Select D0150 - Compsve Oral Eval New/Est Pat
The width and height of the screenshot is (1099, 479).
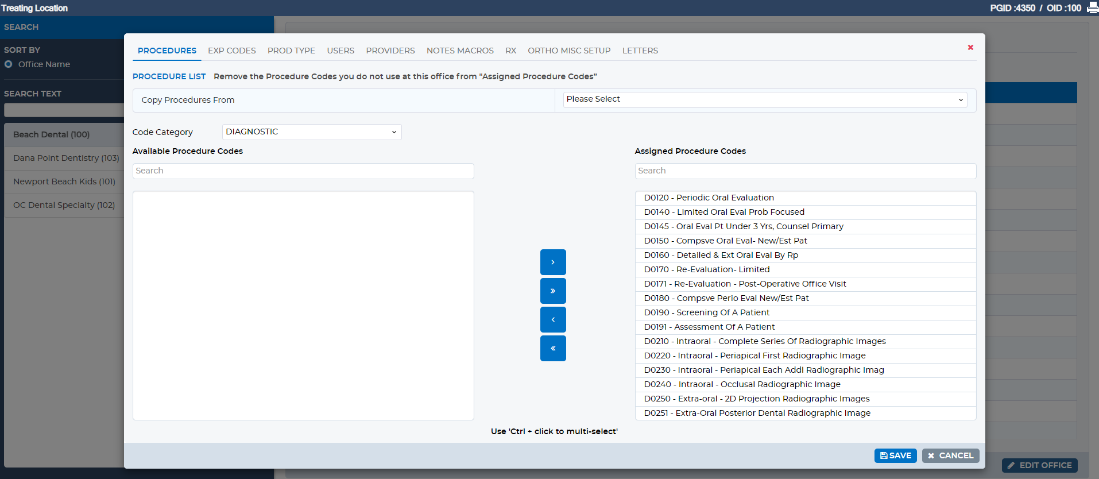pyautogui.click(x=805, y=241)
